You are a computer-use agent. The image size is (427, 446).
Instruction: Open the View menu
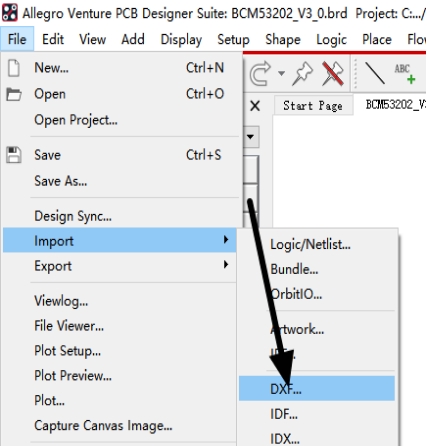pyautogui.click(x=93, y=39)
